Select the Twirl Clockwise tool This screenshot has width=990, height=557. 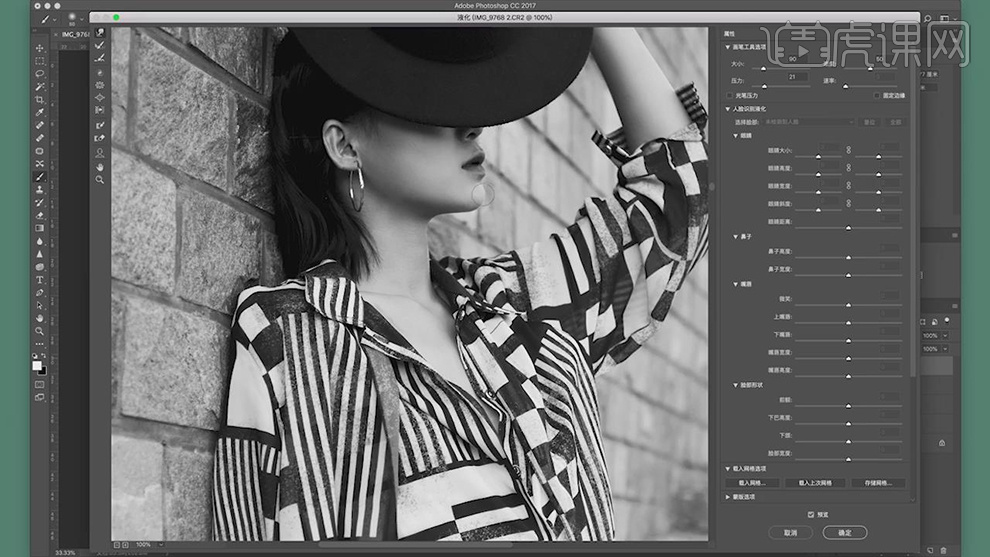(100, 73)
